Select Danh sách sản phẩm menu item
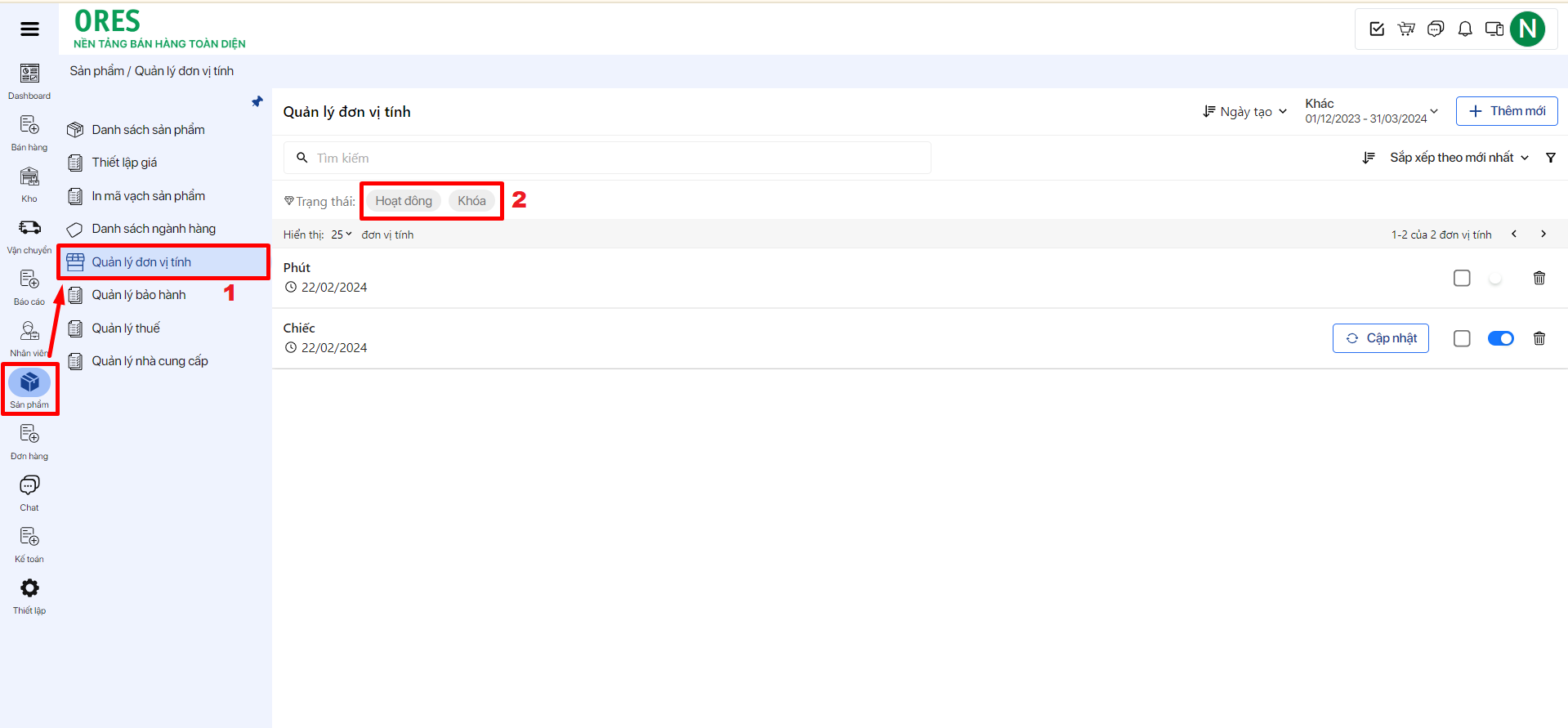Viewport: 1568px width, 728px height. [148, 130]
